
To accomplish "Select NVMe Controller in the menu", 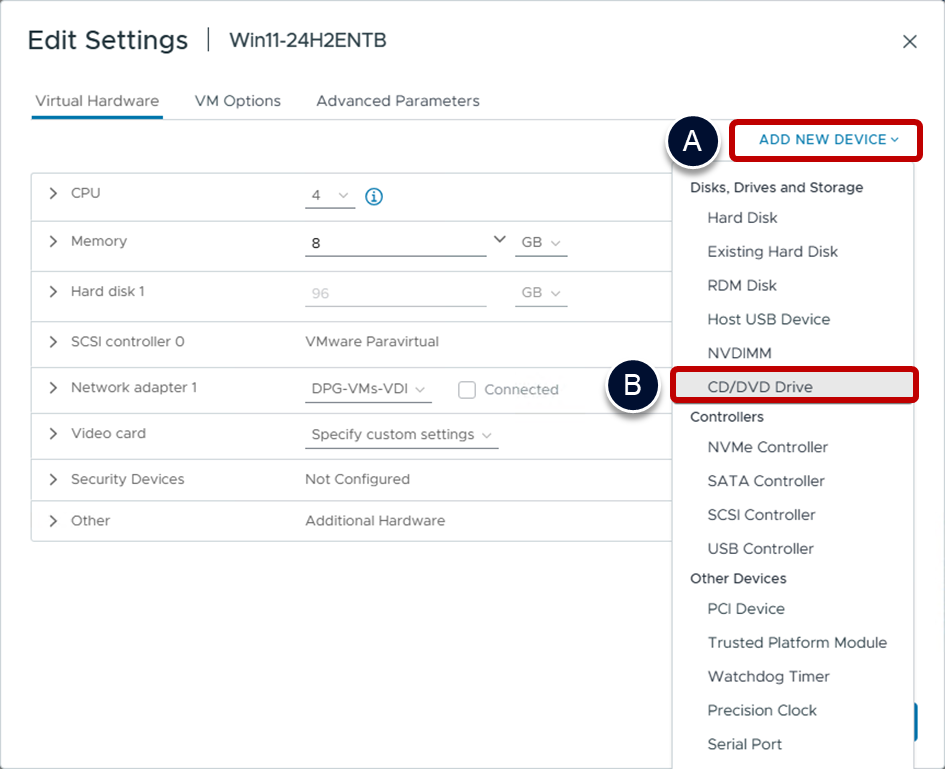I will 767,447.
